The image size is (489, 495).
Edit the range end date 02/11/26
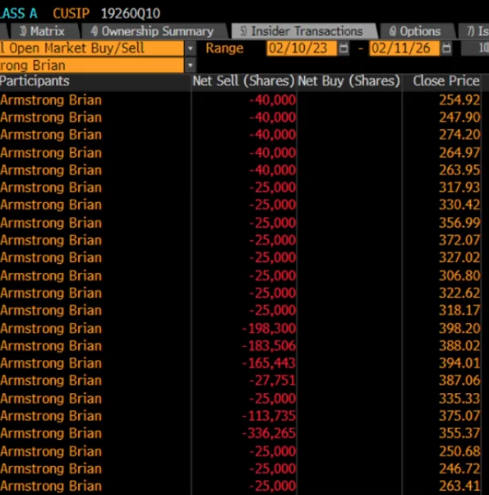coord(404,48)
